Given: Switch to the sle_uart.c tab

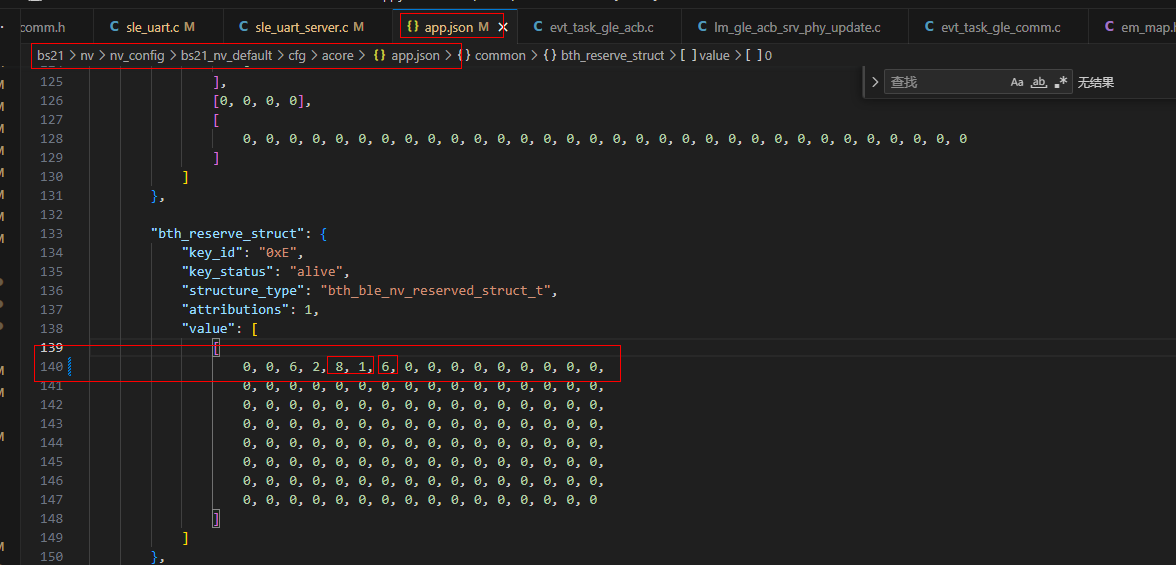Looking at the screenshot, I should tap(153, 27).
